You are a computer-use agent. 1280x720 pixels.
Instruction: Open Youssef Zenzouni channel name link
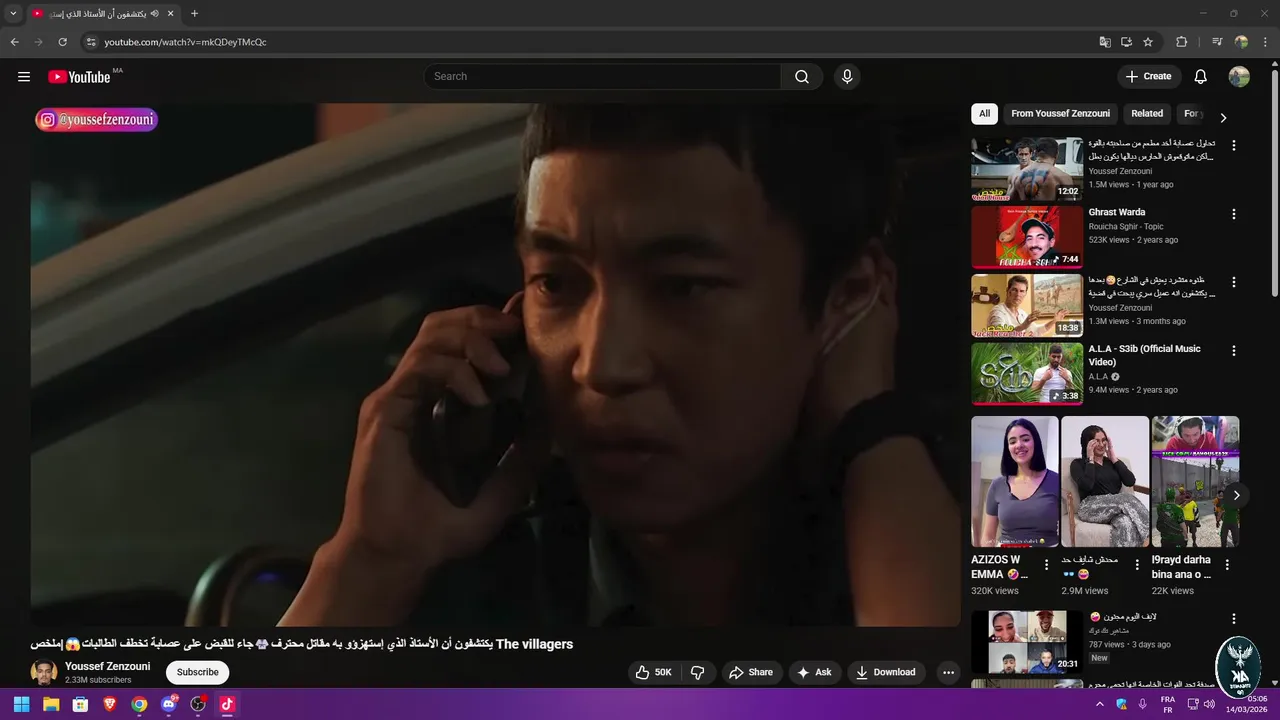(108, 666)
